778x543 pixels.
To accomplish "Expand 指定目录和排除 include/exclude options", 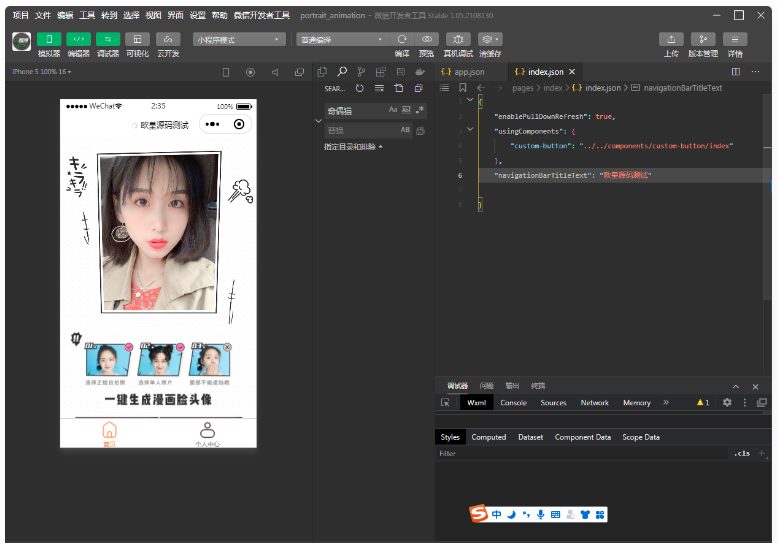I will coord(353,147).
